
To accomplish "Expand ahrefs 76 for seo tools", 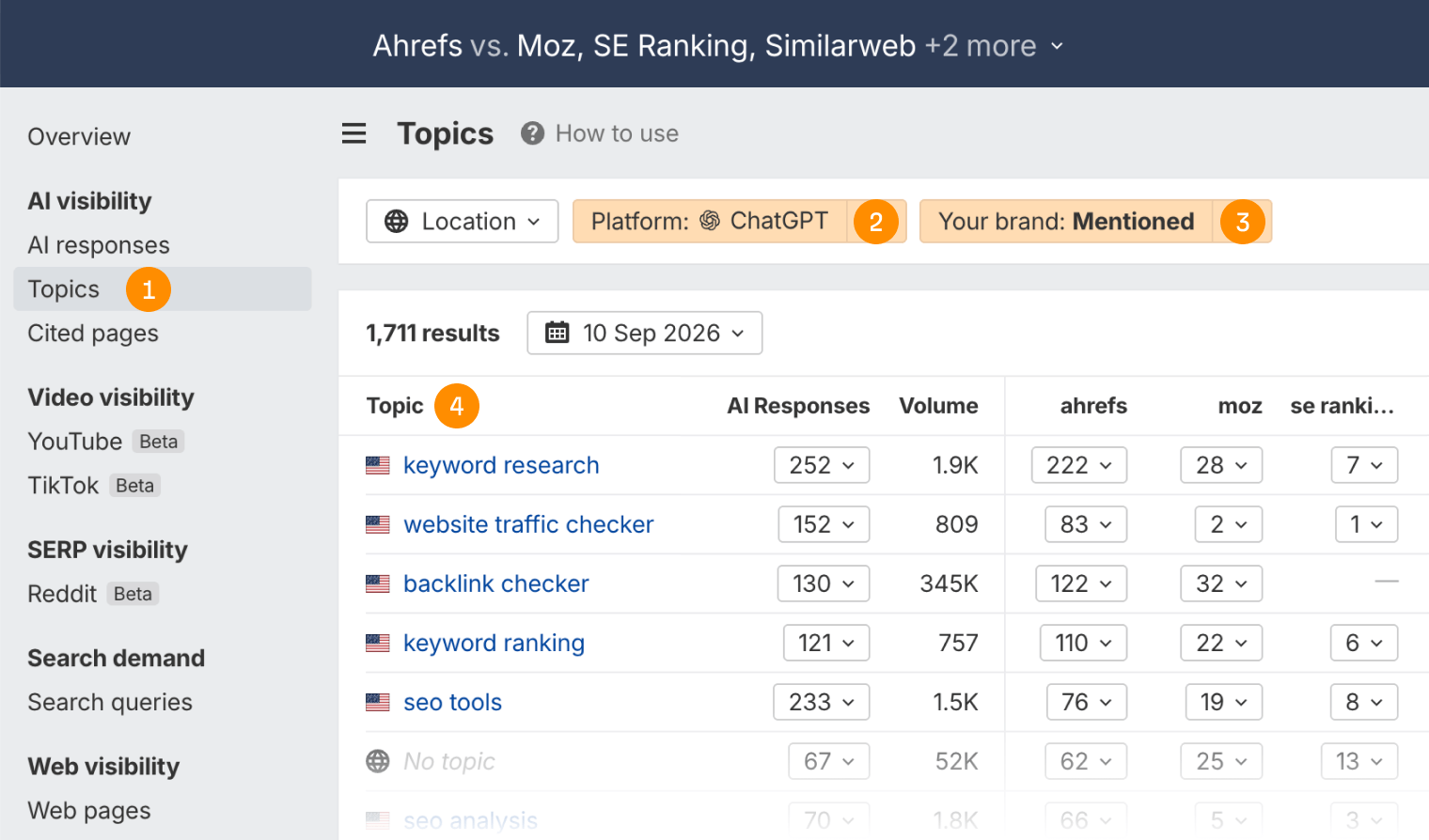I will pyautogui.click(x=1087, y=702).
